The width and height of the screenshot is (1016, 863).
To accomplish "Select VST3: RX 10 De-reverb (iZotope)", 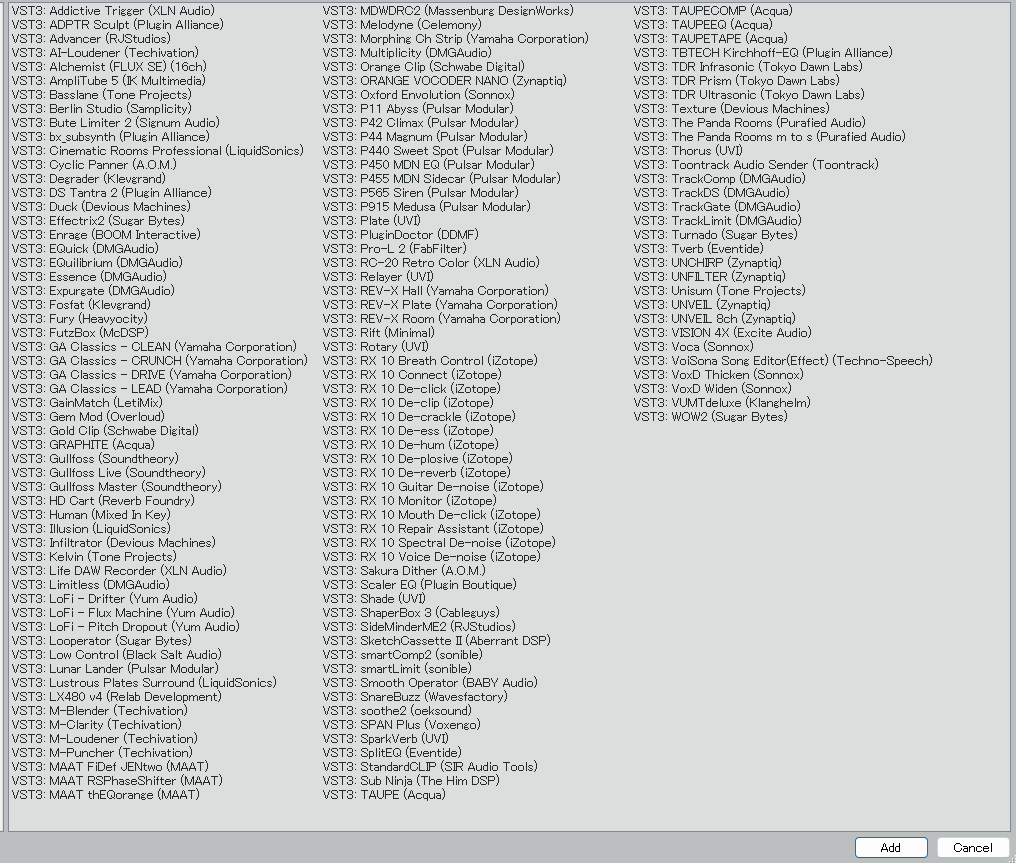I will [x=417, y=472].
